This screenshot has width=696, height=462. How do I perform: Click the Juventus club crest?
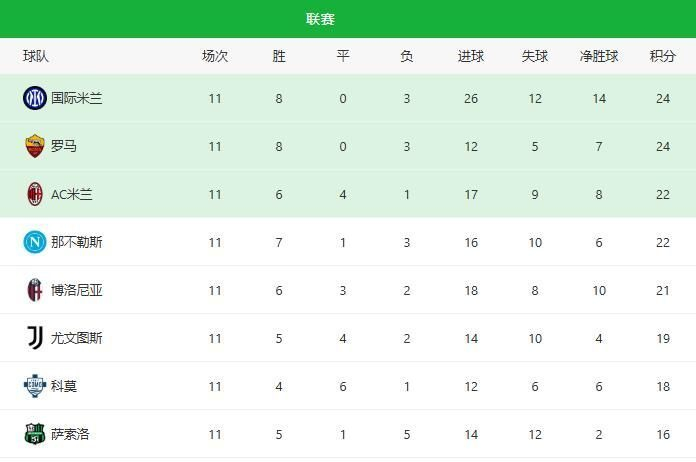(35, 338)
